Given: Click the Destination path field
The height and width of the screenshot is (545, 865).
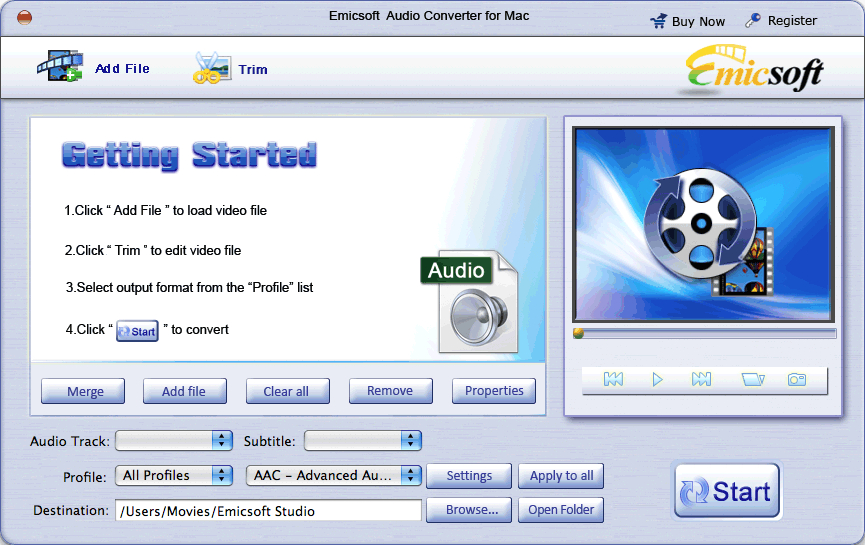Looking at the screenshot, I should (x=268, y=510).
